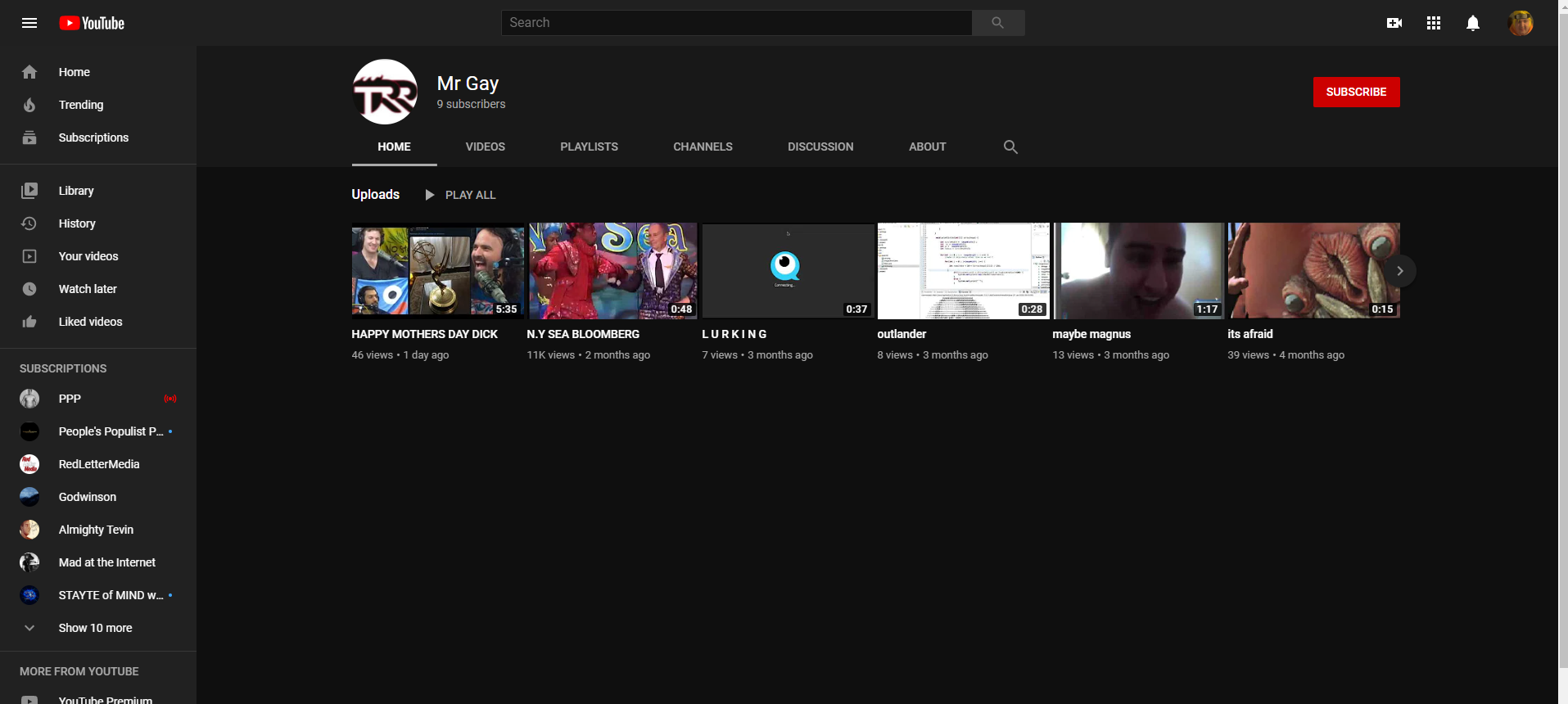This screenshot has width=1568, height=704.
Task: Switch to the VIDEOS tab
Action: click(x=486, y=147)
